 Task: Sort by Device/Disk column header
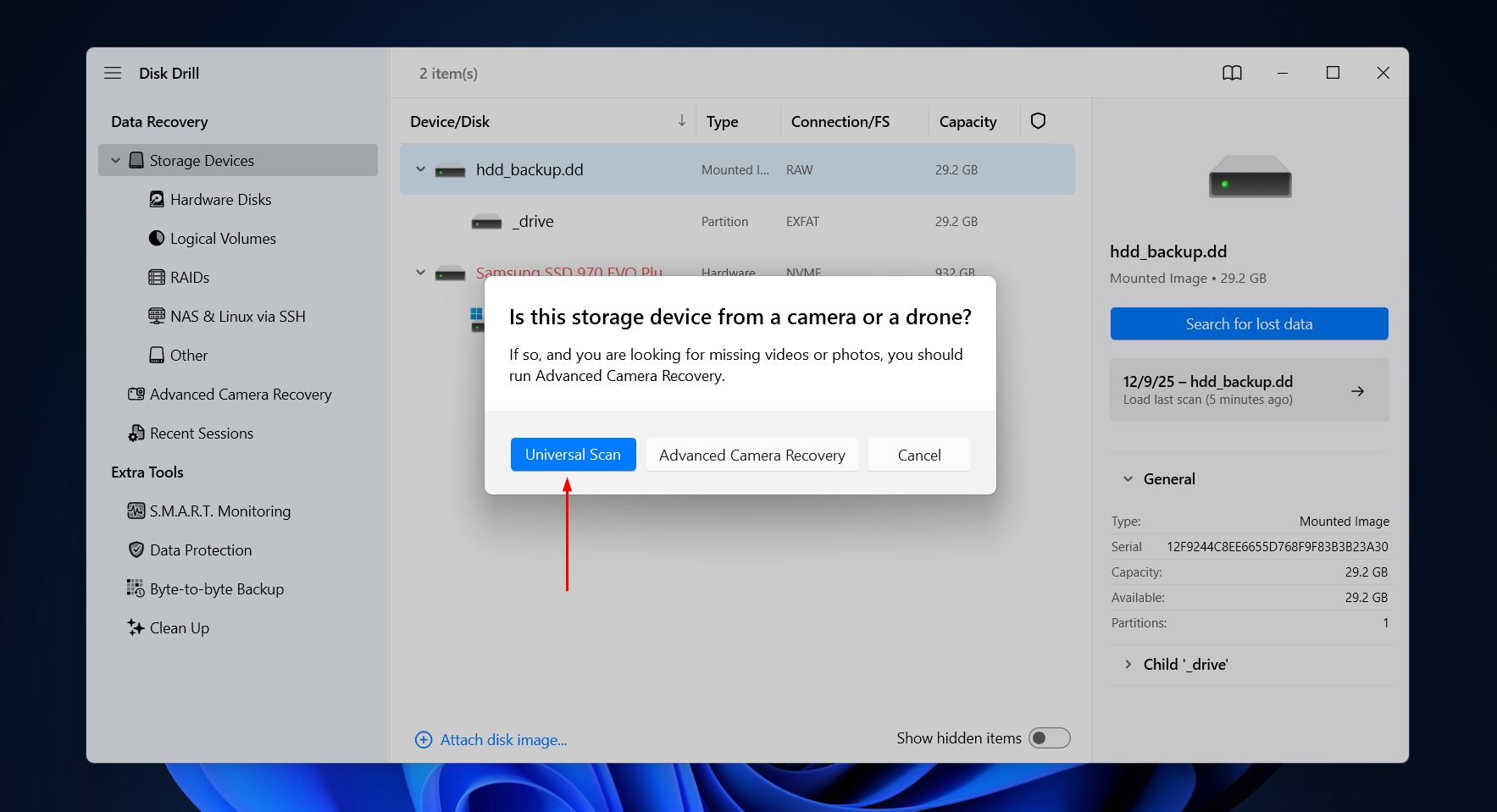450,122
